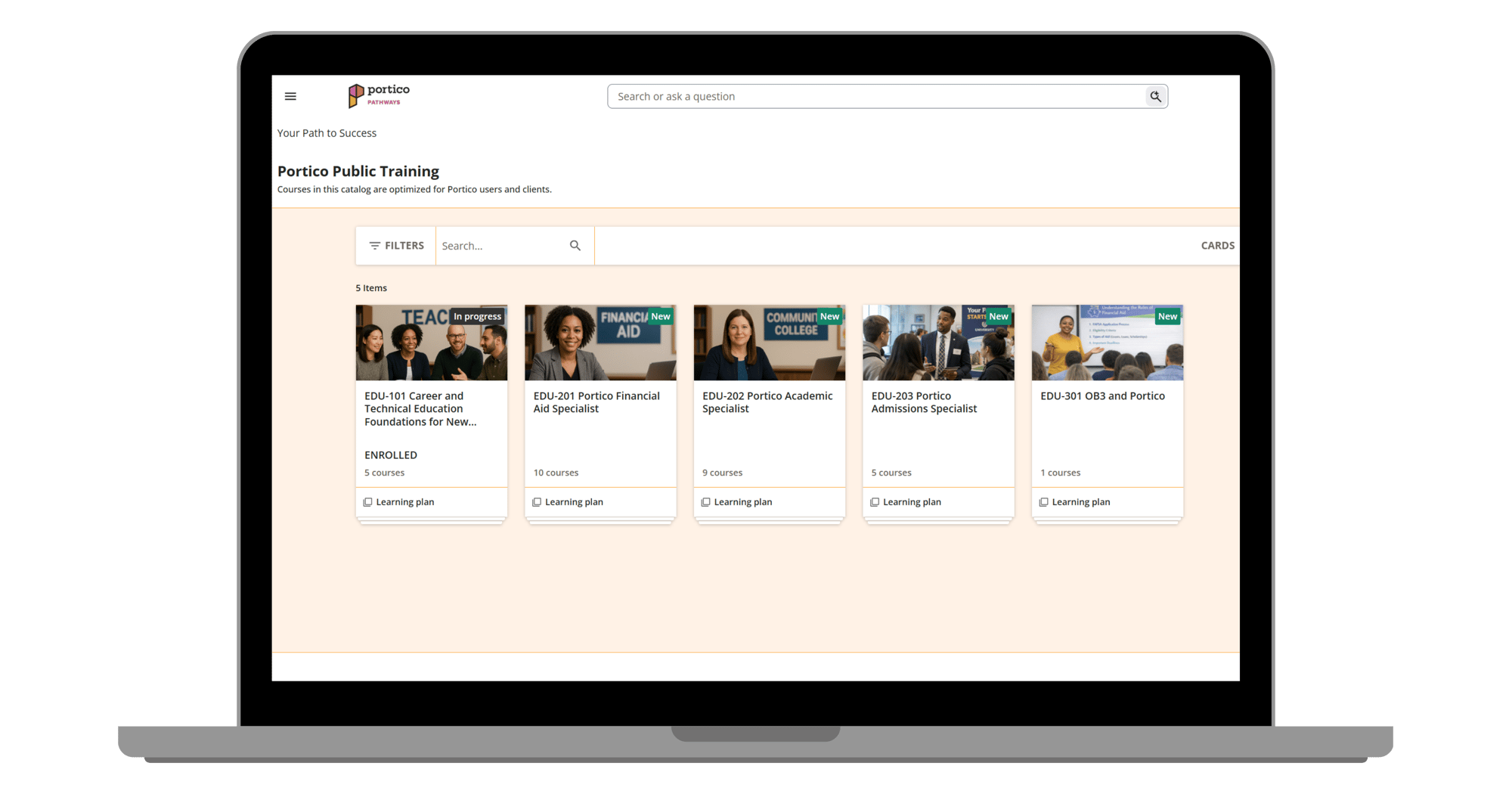Click the Portico Pathways logo
Viewport: 1512px width, 794px height.
(x=379, y=95)
